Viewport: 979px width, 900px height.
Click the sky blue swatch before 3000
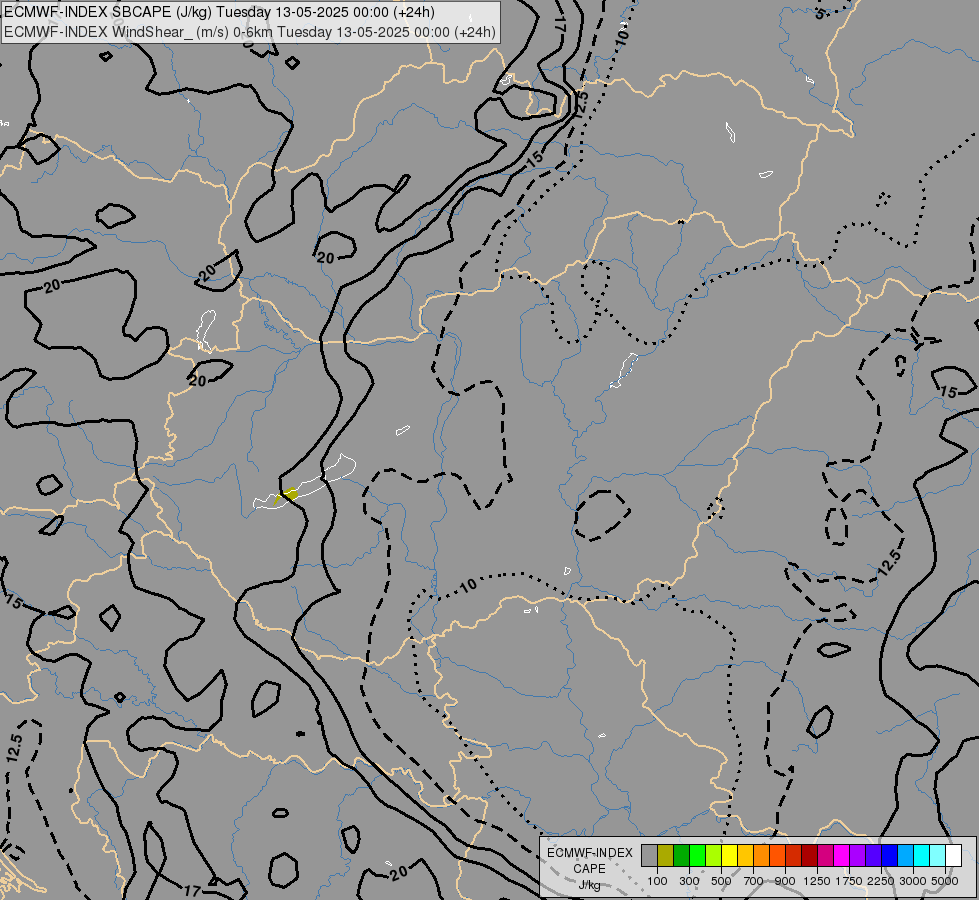click(906, 856)
